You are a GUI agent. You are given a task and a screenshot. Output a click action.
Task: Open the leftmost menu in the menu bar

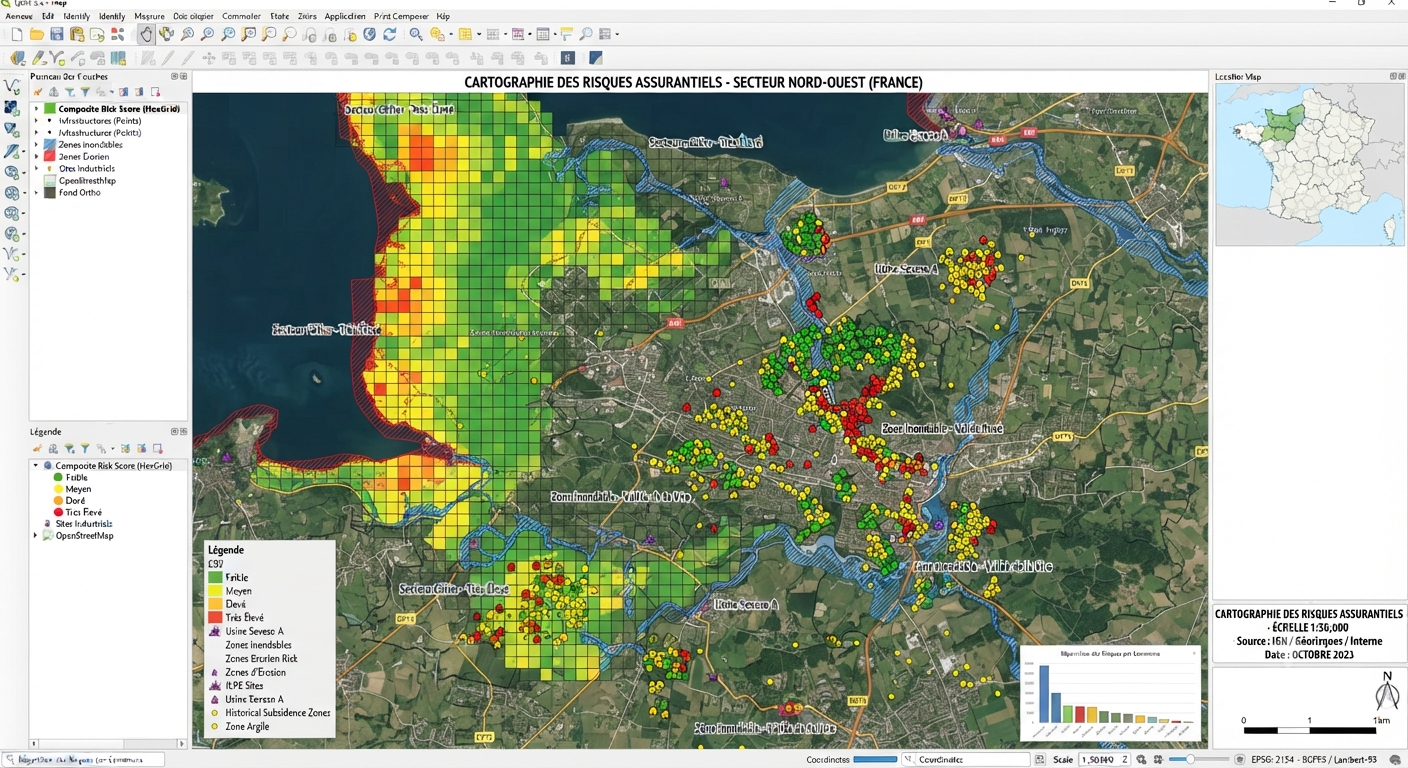tap(19, 16)
